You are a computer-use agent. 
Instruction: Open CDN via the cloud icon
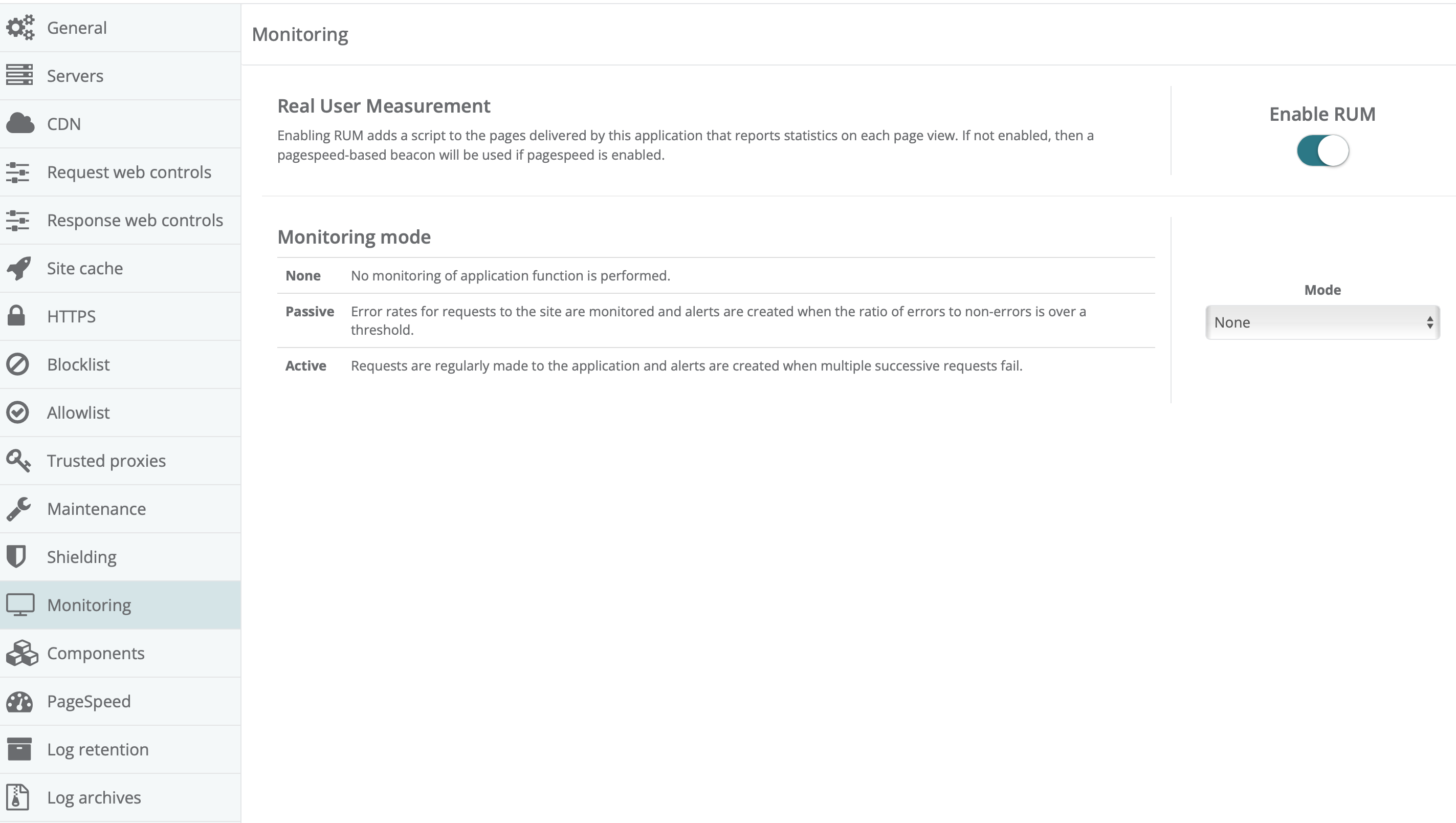tap(20, 124)
